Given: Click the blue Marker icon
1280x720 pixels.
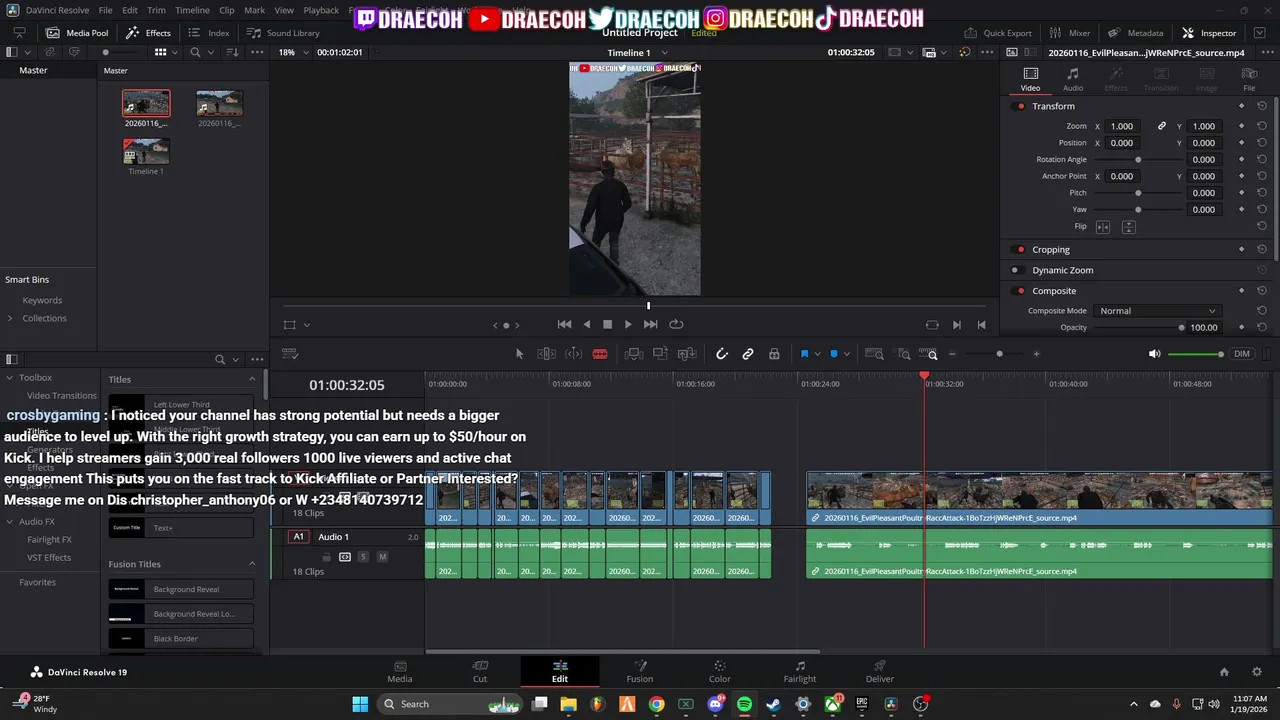Looking at the screenshot, I should tap(834, 354).
